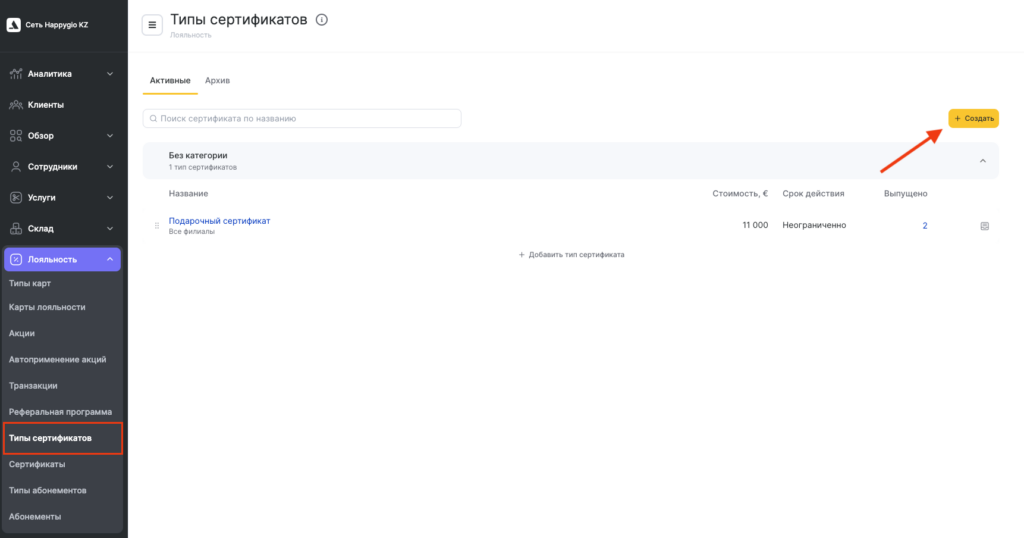Click the Happygio KZ logo icon
This screenshot has width=1024, height=538.
pos(14,24)
